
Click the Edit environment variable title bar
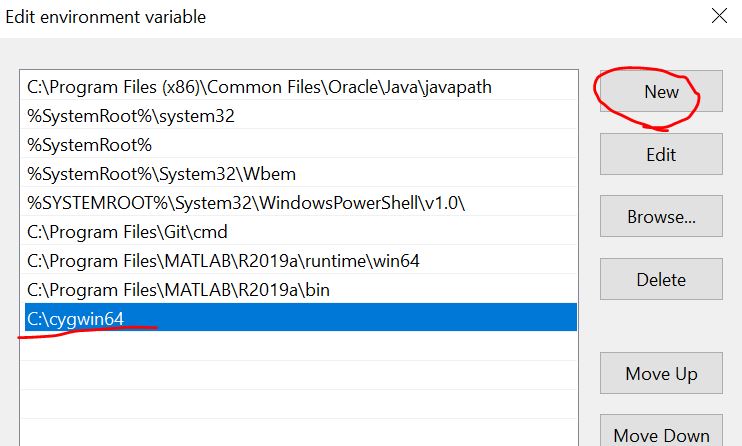300,16
